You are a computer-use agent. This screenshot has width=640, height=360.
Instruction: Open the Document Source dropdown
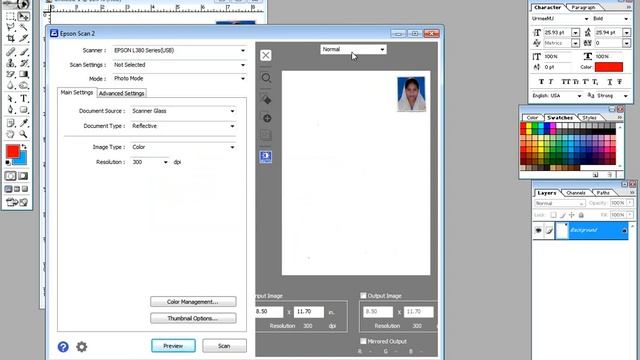click(183, 111)
